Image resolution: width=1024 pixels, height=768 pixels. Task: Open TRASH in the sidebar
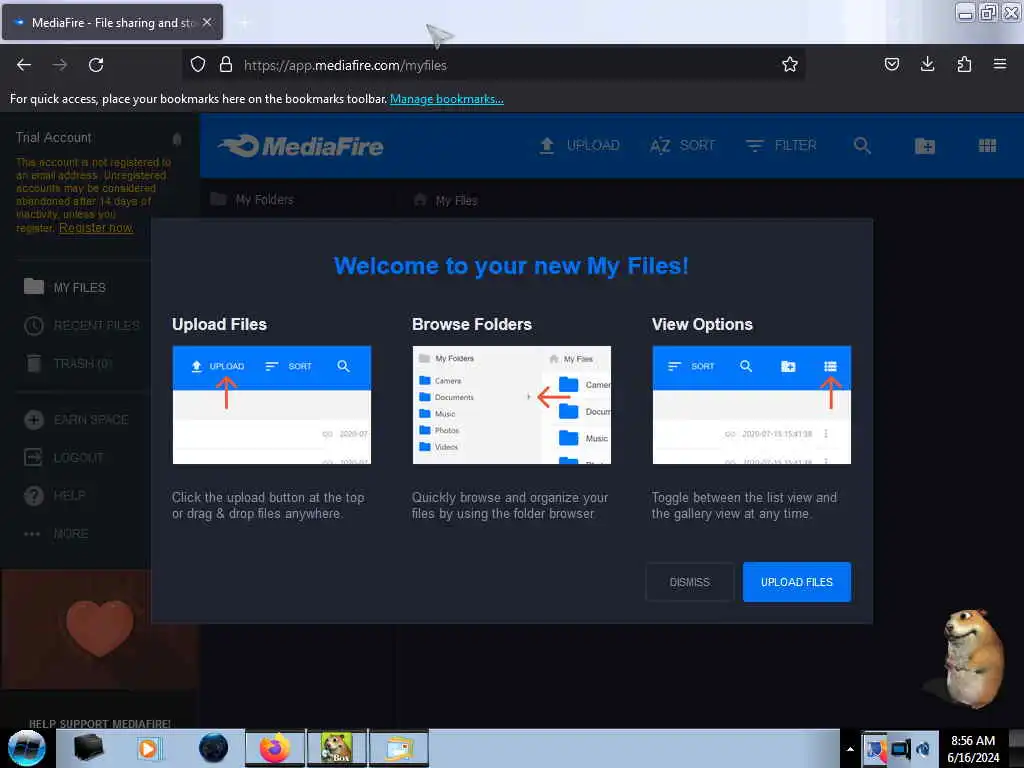point(69,363)
